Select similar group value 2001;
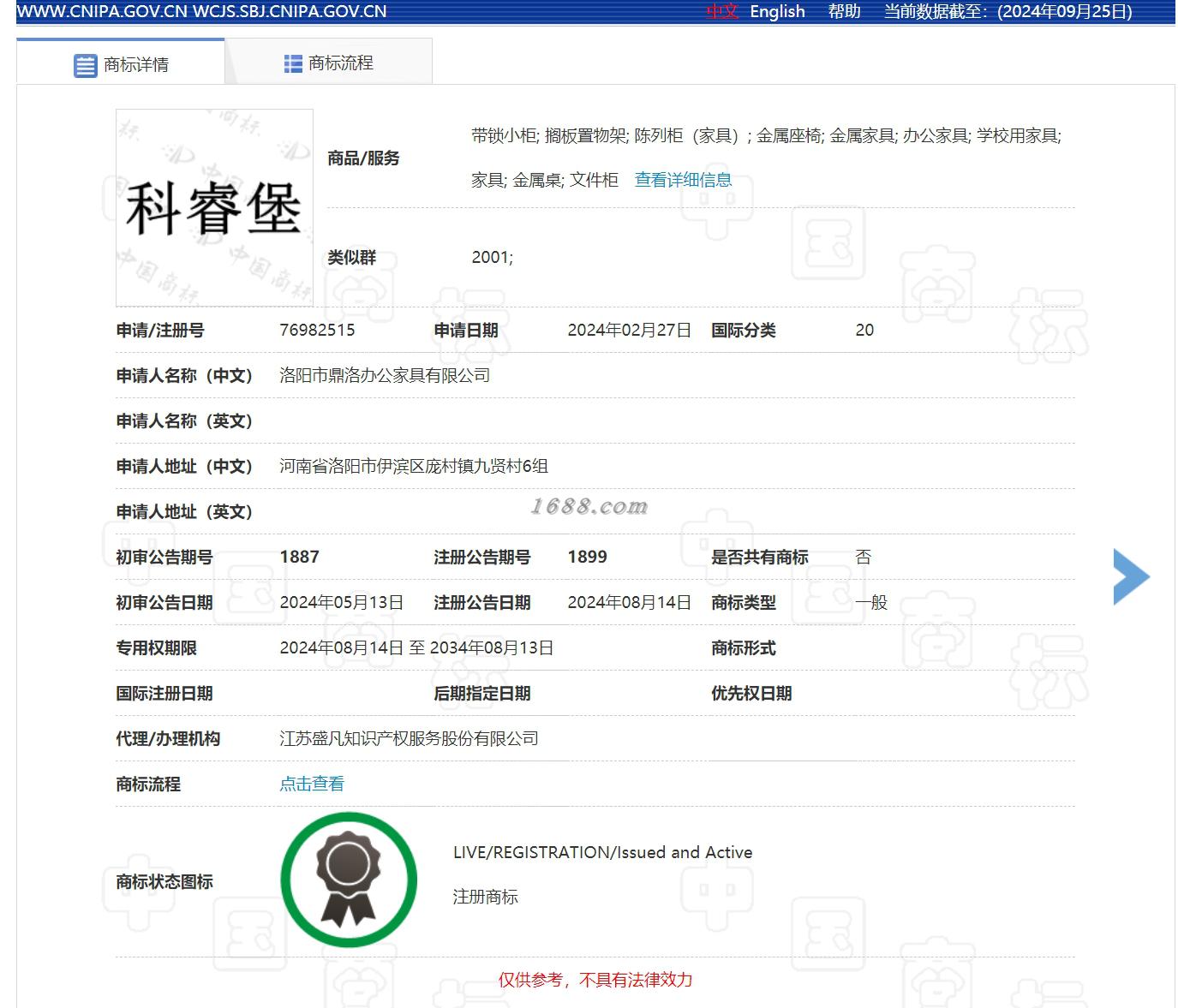1178x1008 pixels. click(x=493, y=257)
